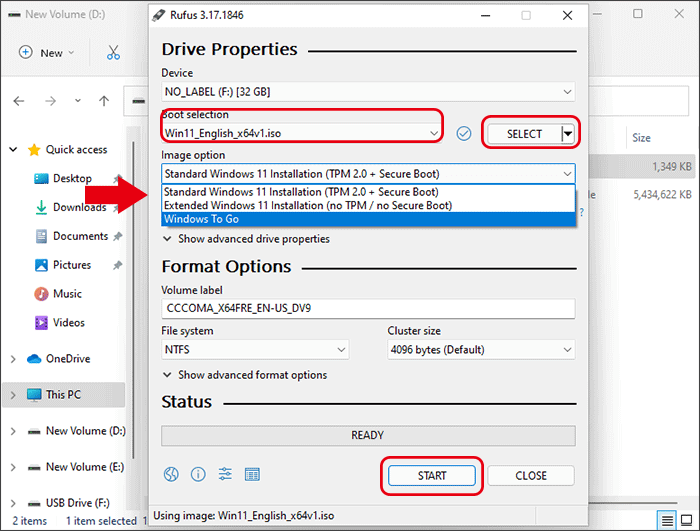Image resolution: width=700 pixels, height=531 pixels.
Task: Expand Show advanced format options
Action: pos(251,375)
